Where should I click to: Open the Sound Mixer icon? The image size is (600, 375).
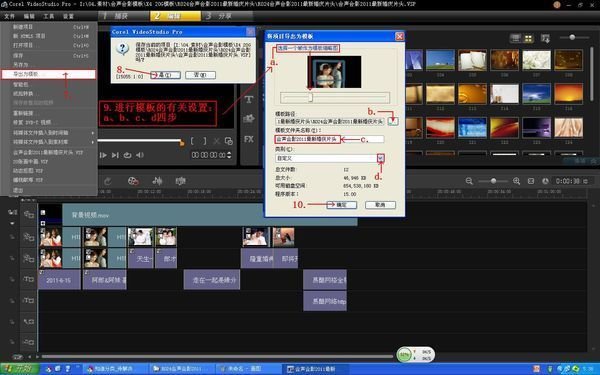pos(157,181)
